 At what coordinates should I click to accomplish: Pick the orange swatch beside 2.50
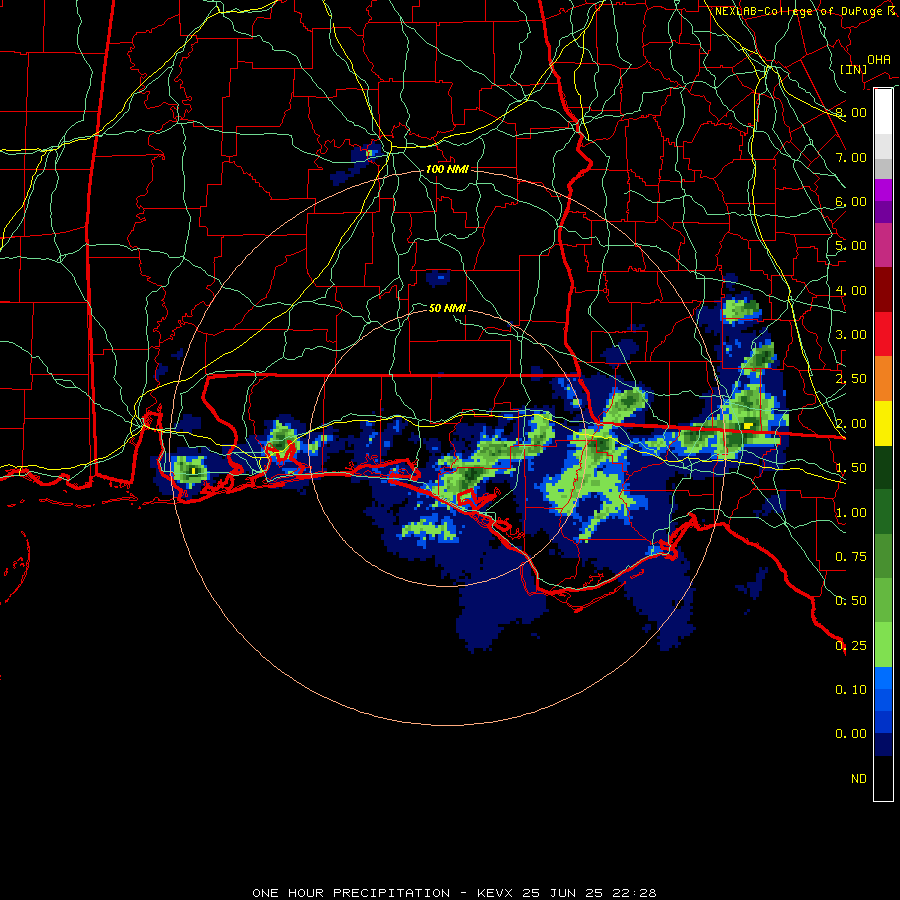coord(883,378)
